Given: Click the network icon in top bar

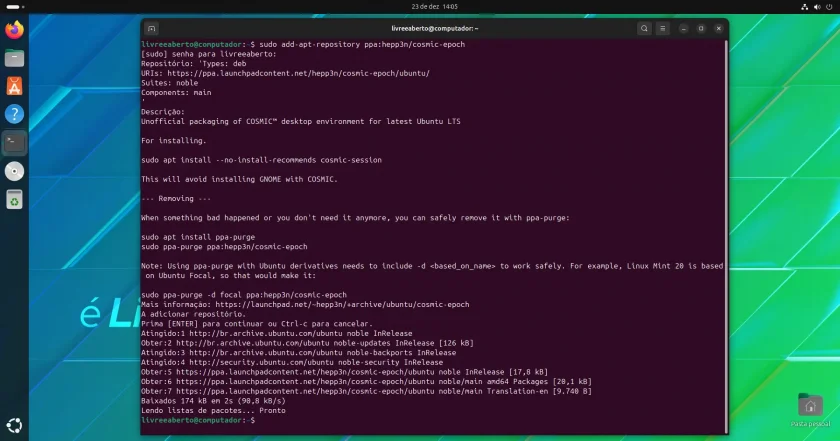Looking at the screenshot, I should point(805,6).
